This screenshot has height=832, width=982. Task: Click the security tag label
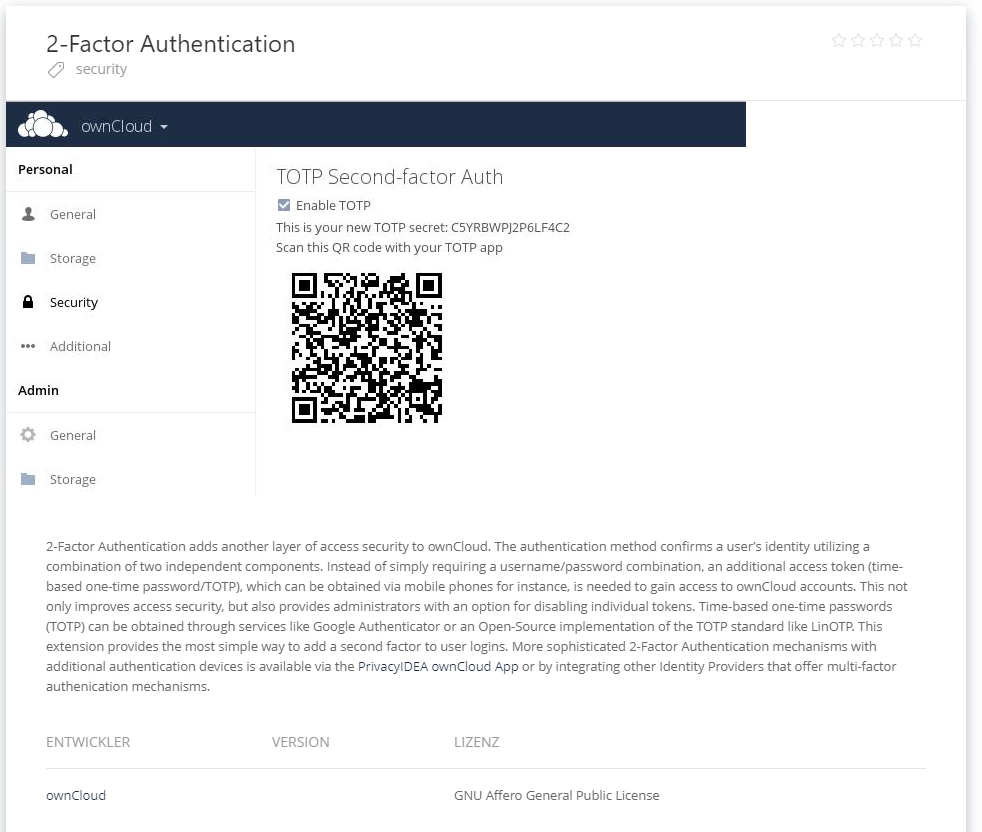coord(101,69)
